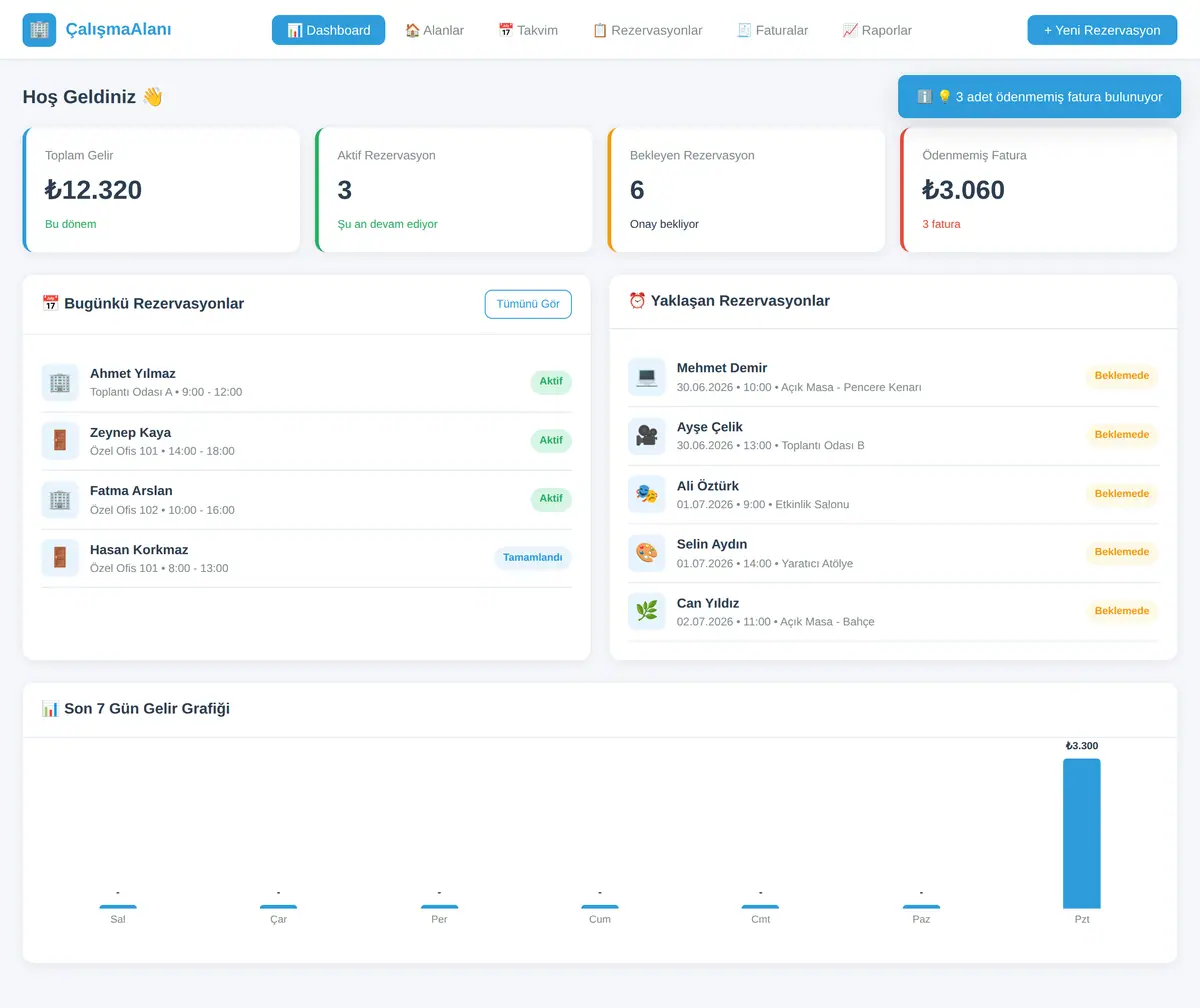Click the Tamamlandı badge for Hasan Korkmaz

click(533, 558)
